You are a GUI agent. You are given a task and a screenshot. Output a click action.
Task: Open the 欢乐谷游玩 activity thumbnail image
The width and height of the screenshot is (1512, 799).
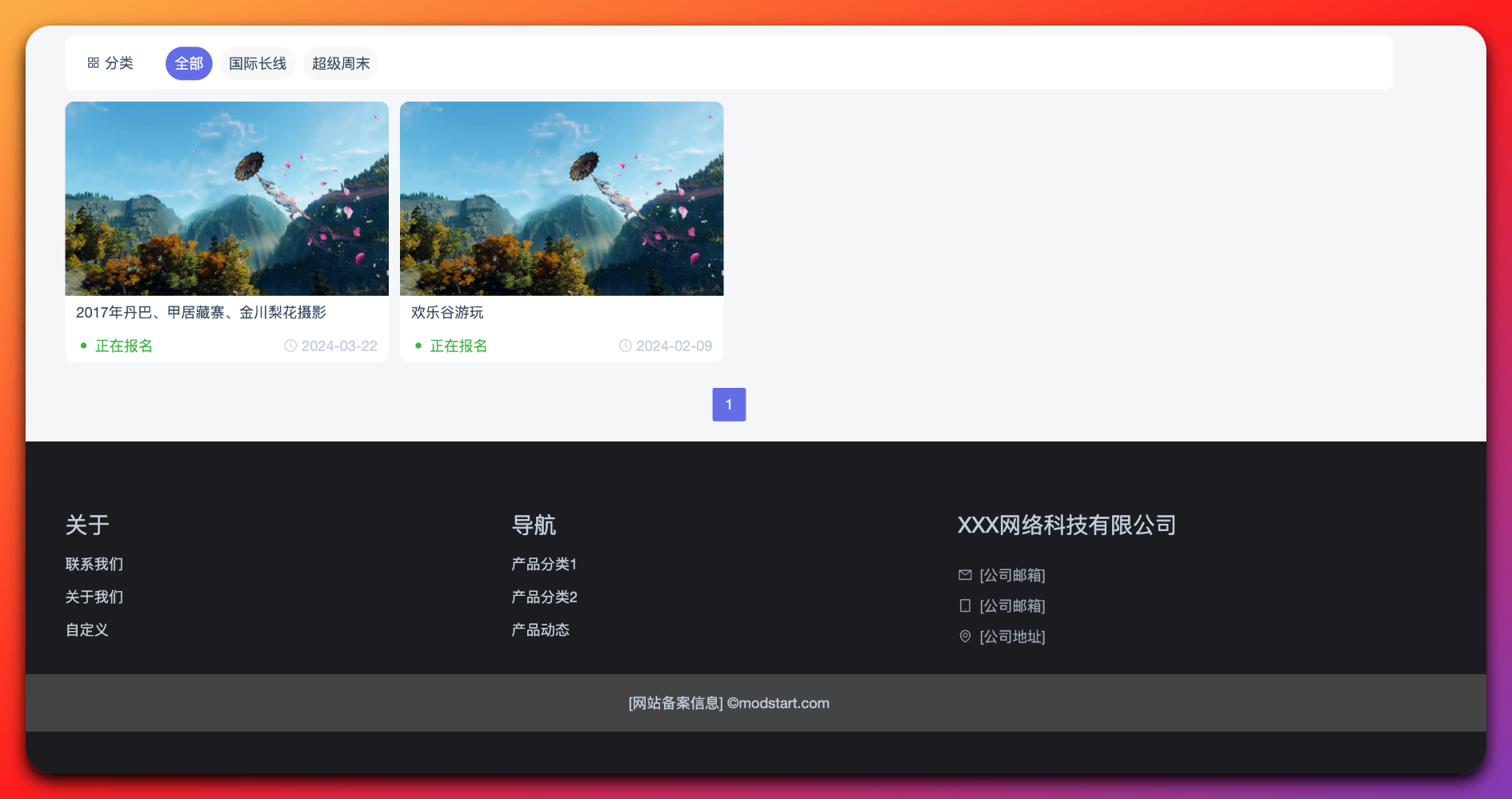[562, 198]
